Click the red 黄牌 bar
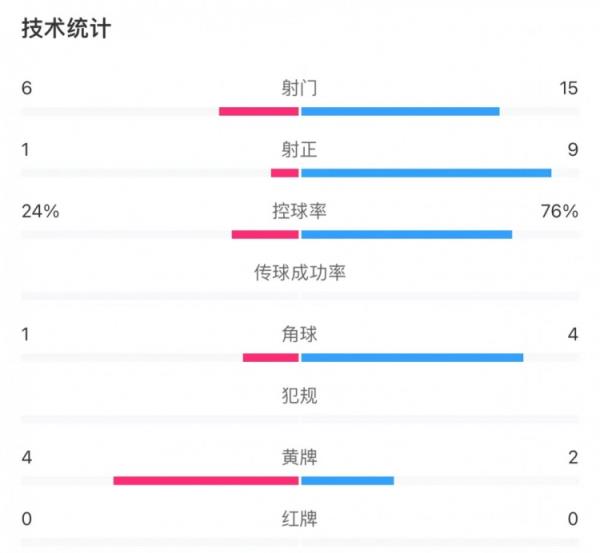This screenshot has height=553, width=600. [x=206, y=481]
